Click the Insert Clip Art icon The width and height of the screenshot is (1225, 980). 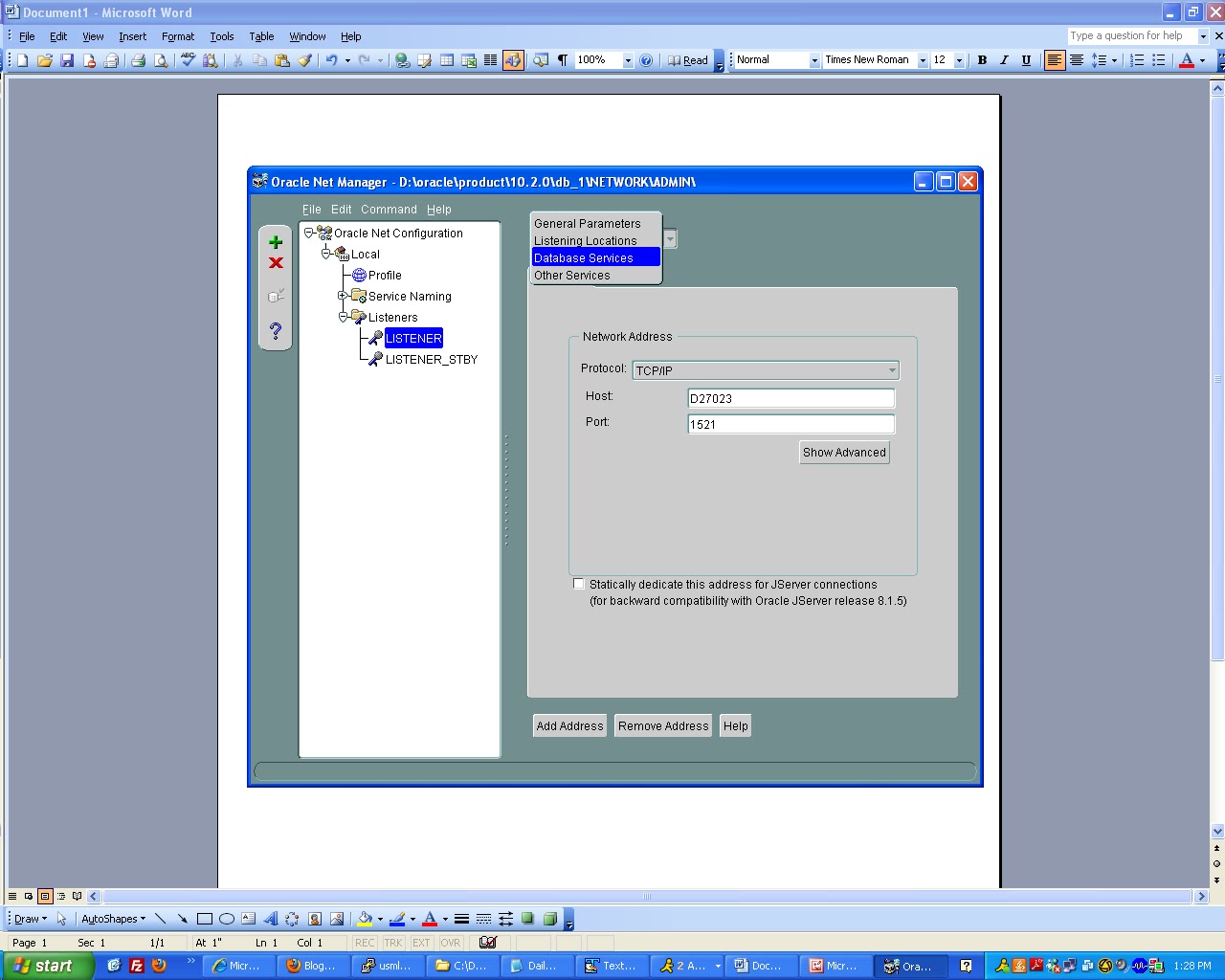315,919
